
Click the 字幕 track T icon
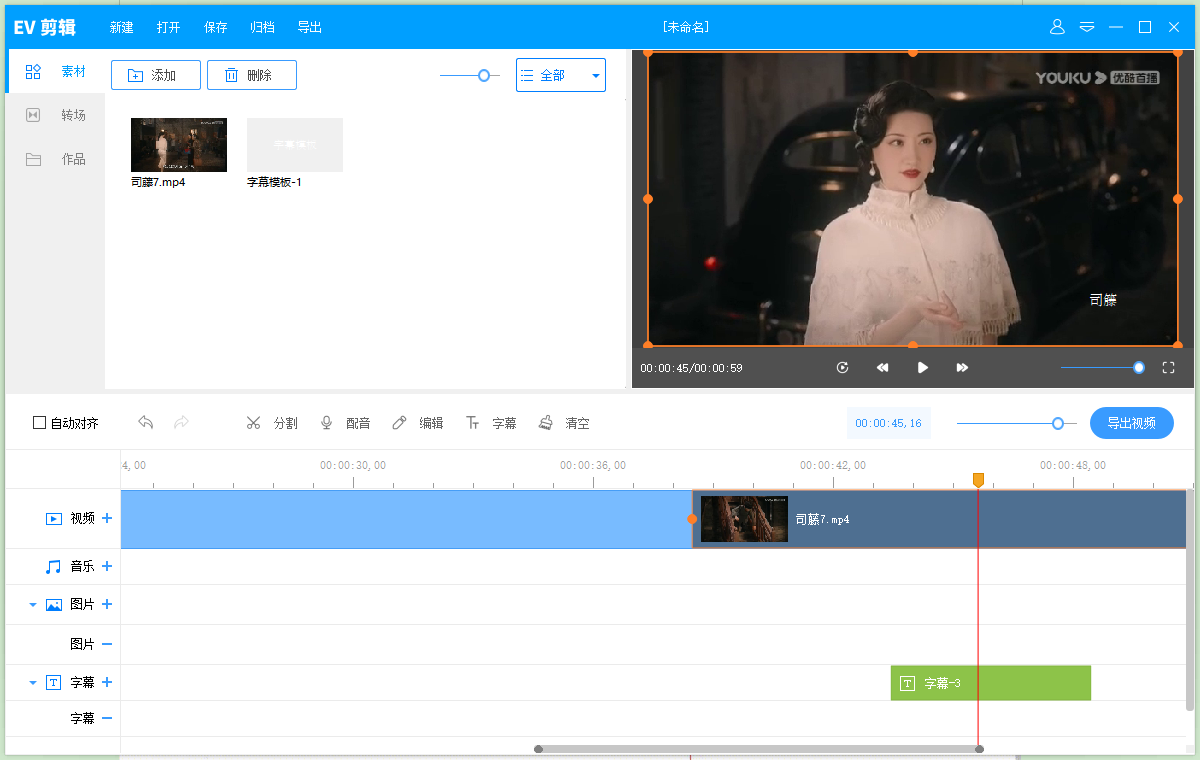pyautogui.click(x=54, y=683)
